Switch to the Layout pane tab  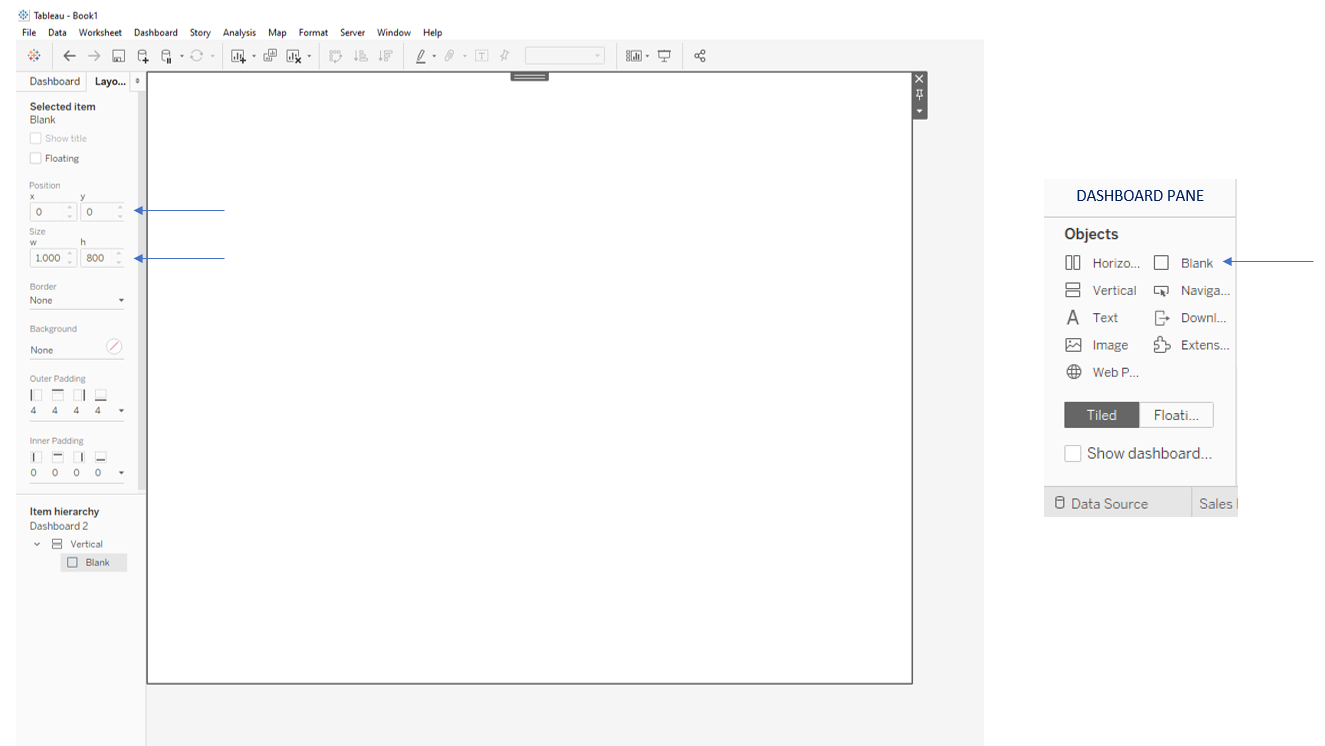click(x=110, y=82)
